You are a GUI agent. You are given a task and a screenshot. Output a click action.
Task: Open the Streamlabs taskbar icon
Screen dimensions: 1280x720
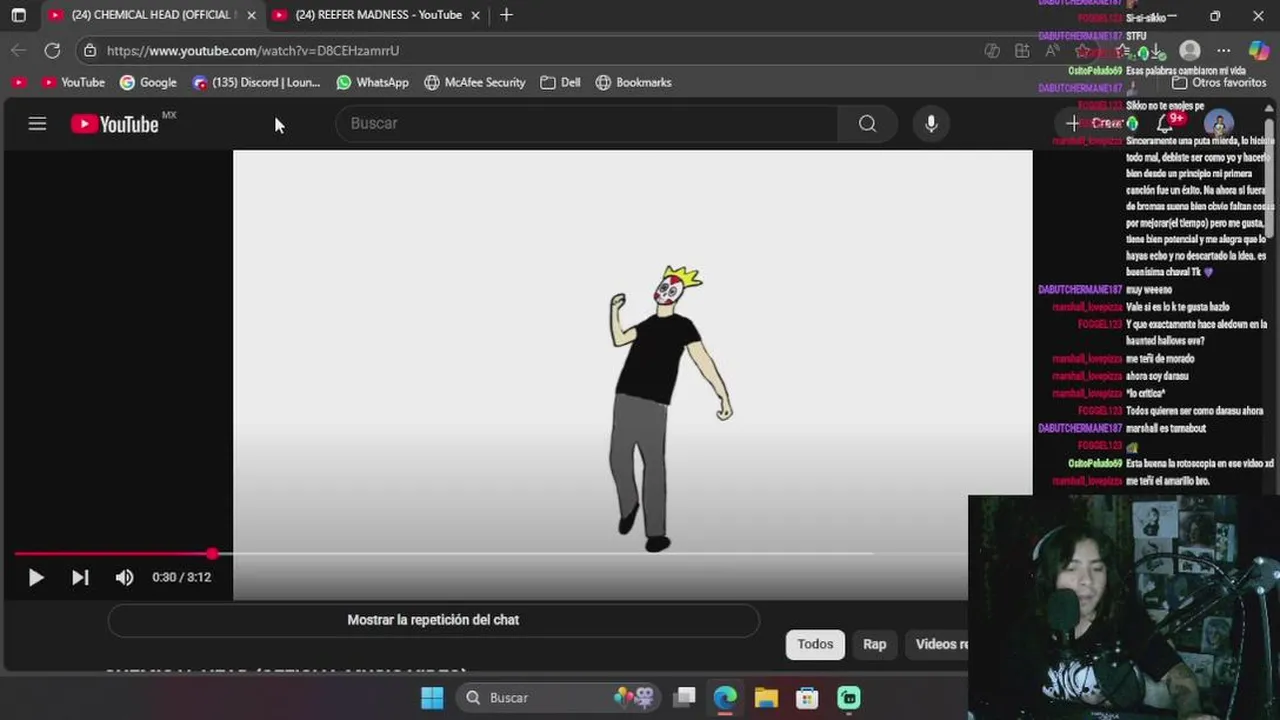click(849, 698)
